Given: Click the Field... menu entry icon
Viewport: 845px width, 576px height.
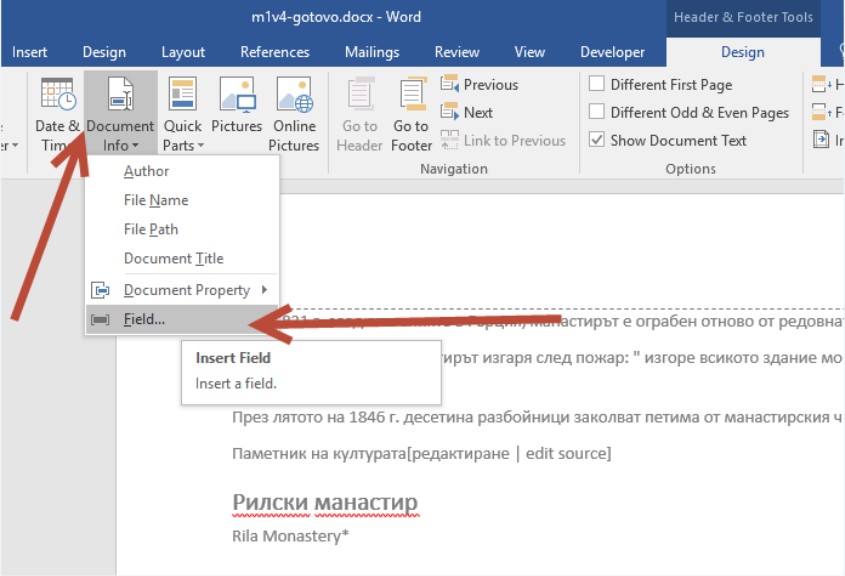Looking at the screenshot, I should (x=100, y=320).
